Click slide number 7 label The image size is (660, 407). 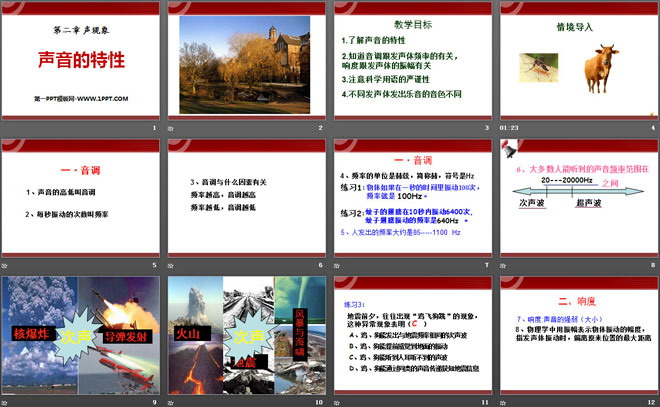coord(487,265)
